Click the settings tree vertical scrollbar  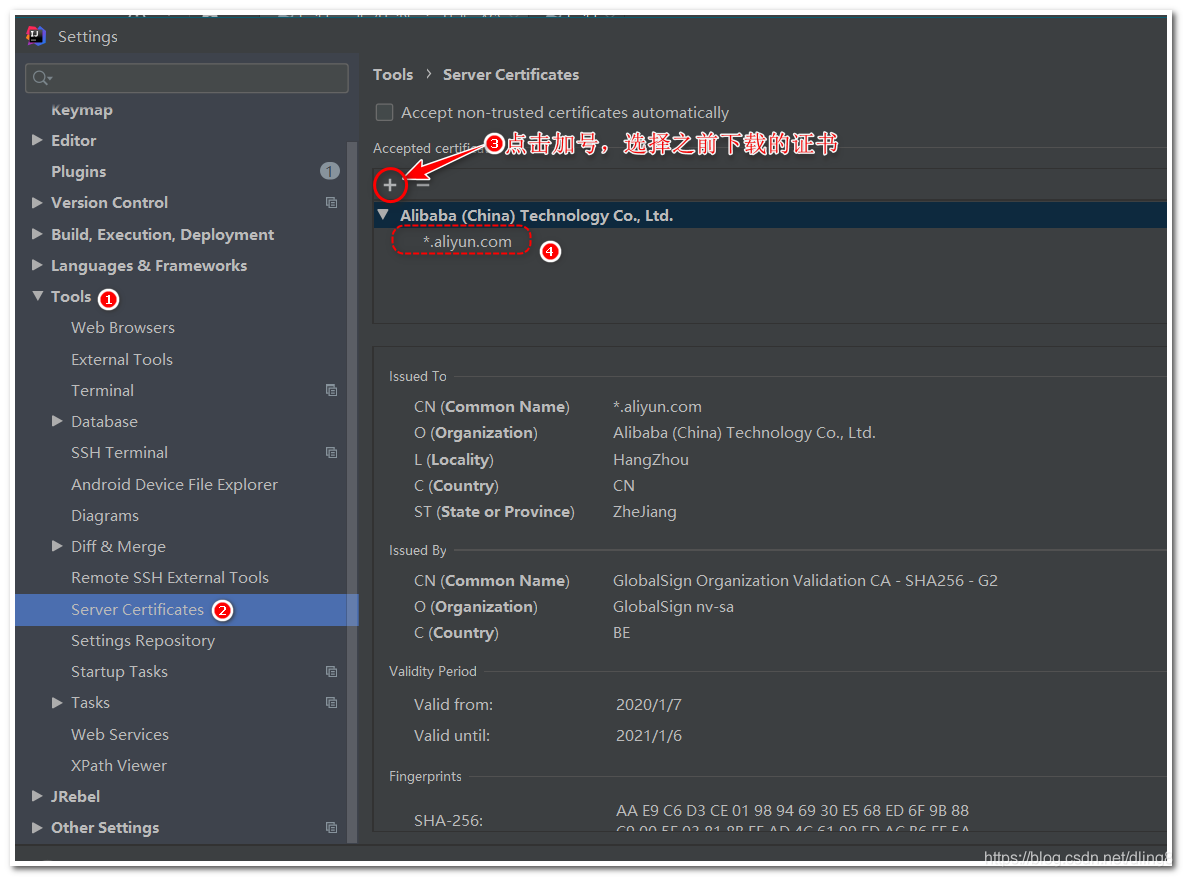click(352, 491)
